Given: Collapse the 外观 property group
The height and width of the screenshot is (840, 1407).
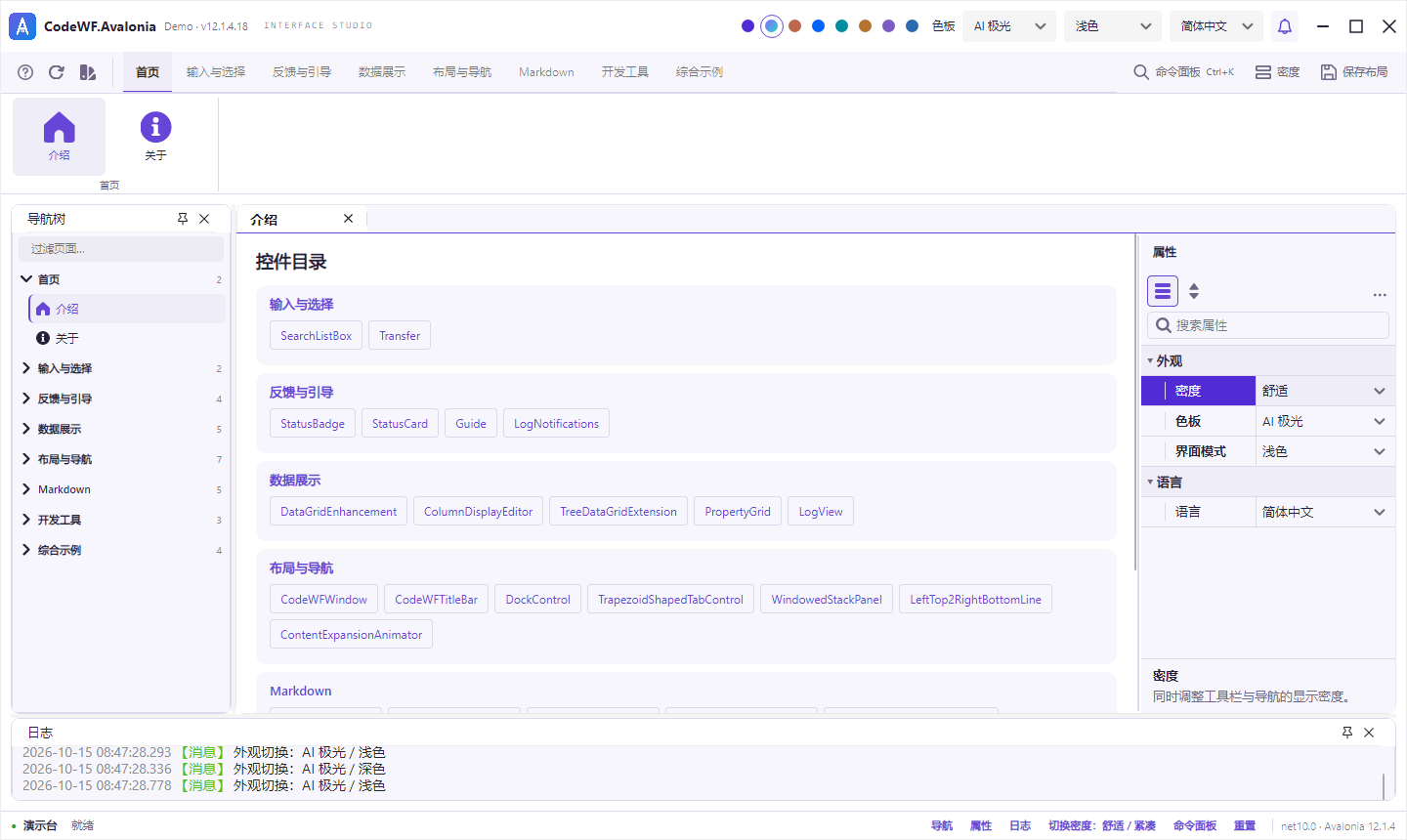Looking at the screenshot, I should click(1150, 360).
